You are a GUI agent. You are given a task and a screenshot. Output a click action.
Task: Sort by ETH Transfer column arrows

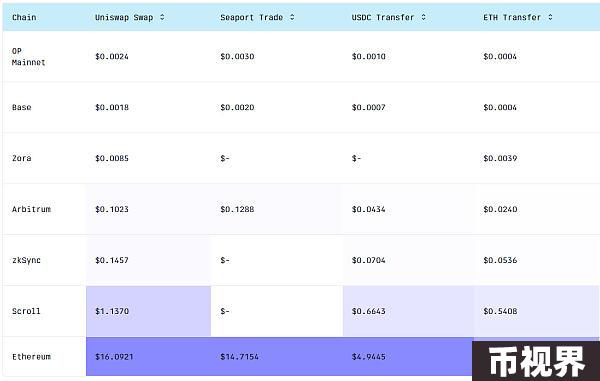click(x=550, y=17)
